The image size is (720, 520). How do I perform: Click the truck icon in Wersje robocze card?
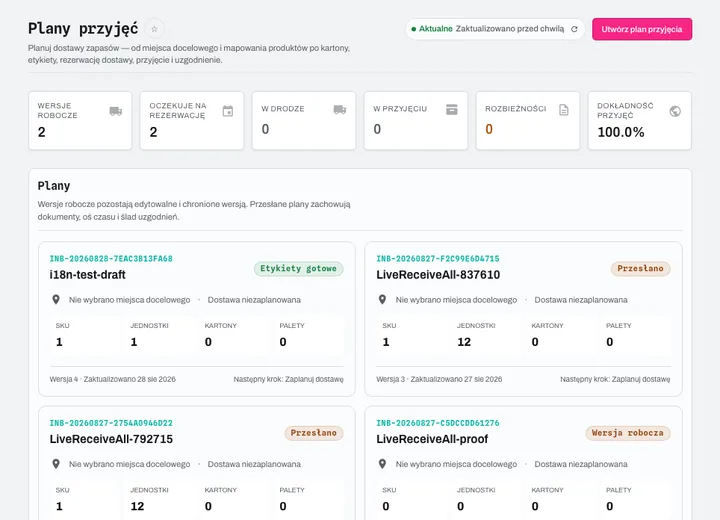point(116,111)
